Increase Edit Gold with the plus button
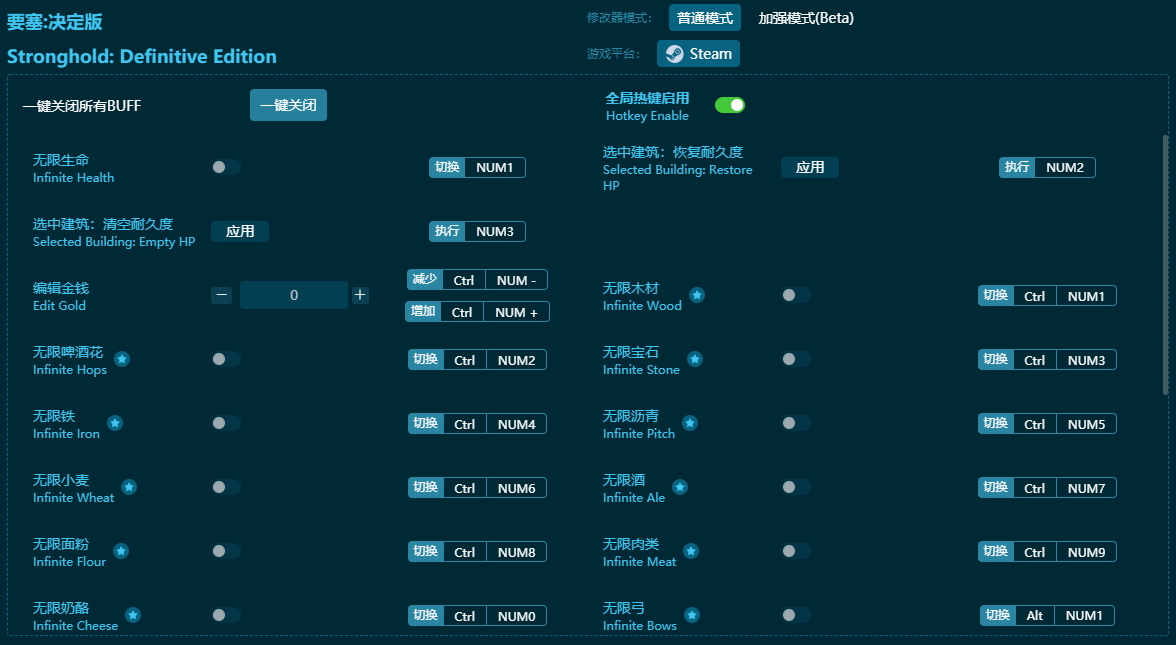The image size is (1176, 645). (x=360, y=295)
